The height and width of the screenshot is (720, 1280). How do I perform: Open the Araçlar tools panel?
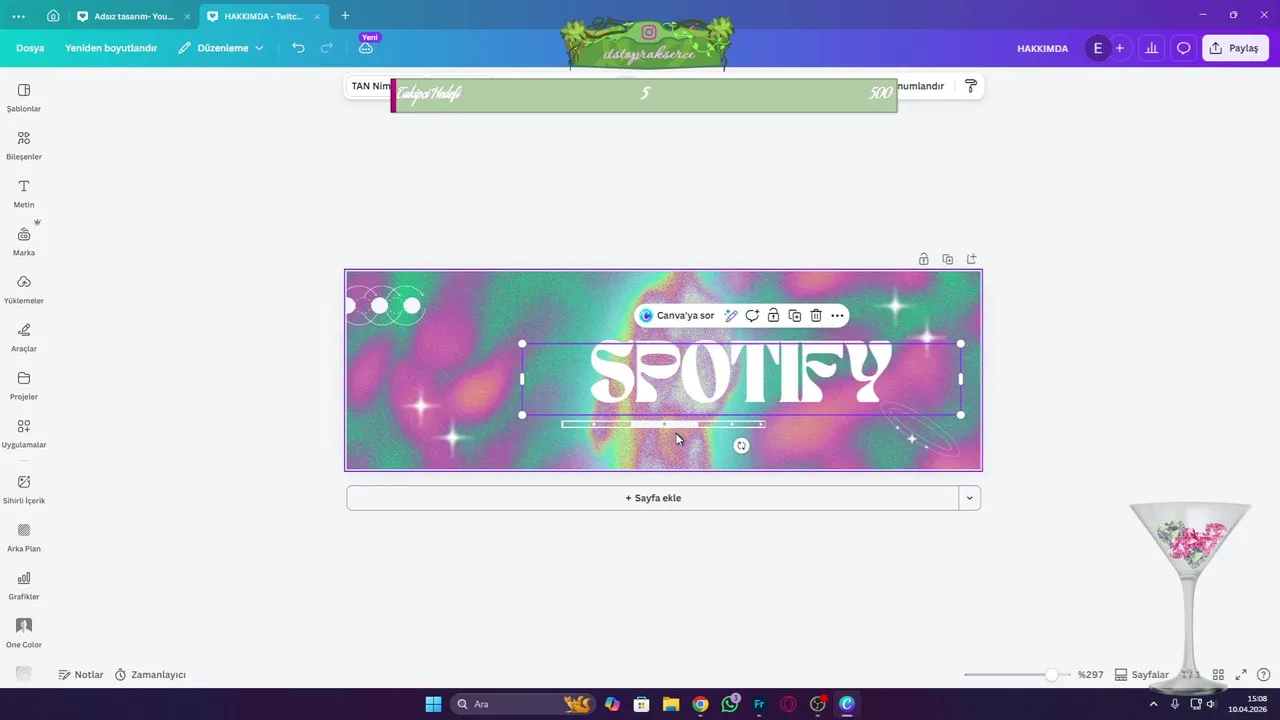tap(24, 337)
